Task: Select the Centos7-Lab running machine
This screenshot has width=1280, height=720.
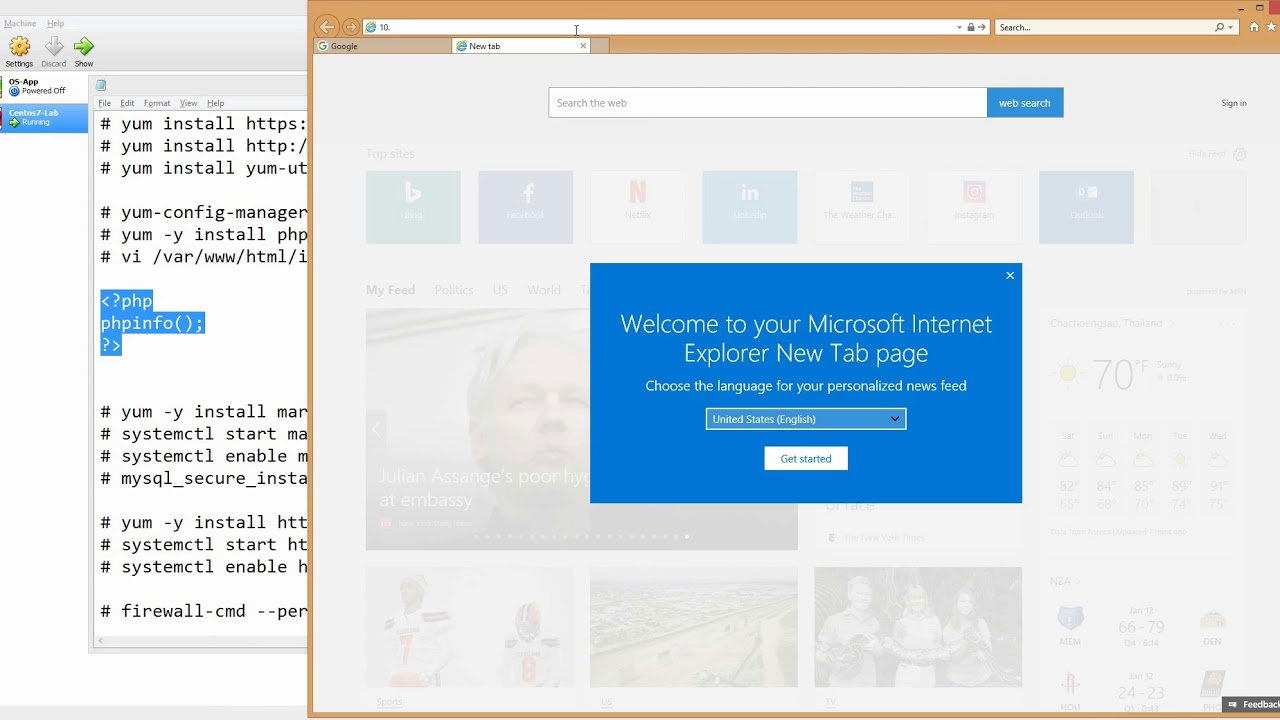Action: [x=44, y=118]
